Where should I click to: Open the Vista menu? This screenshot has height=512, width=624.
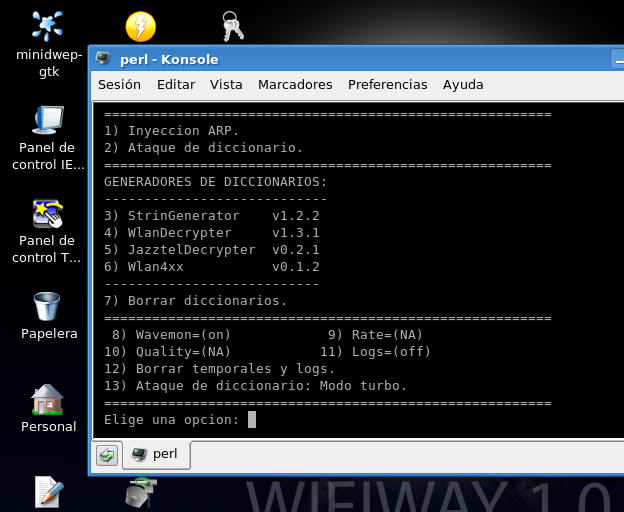pyautogui.click(x=226, y=85)
